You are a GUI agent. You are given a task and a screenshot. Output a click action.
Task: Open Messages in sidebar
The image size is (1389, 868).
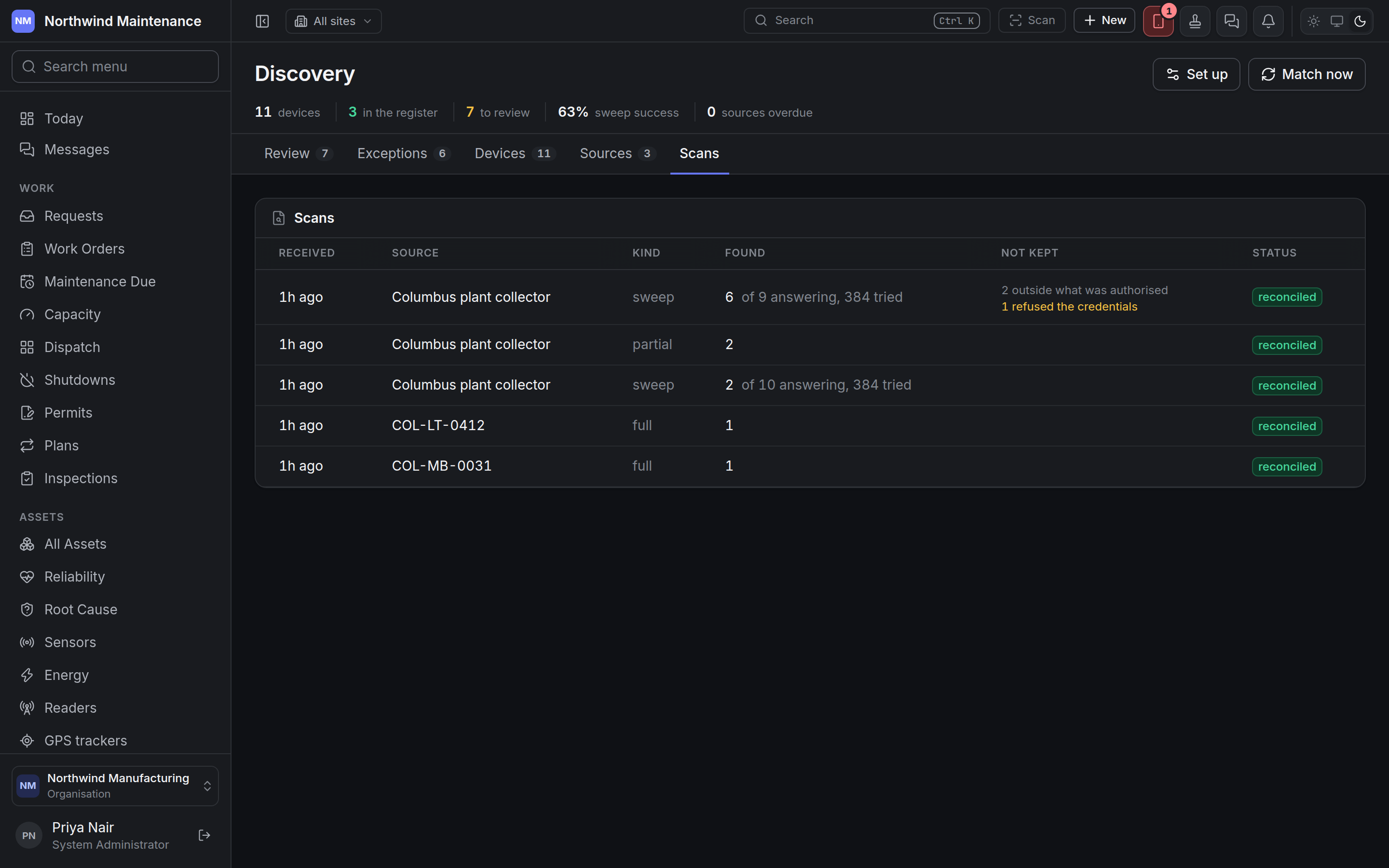pos(115,149)
